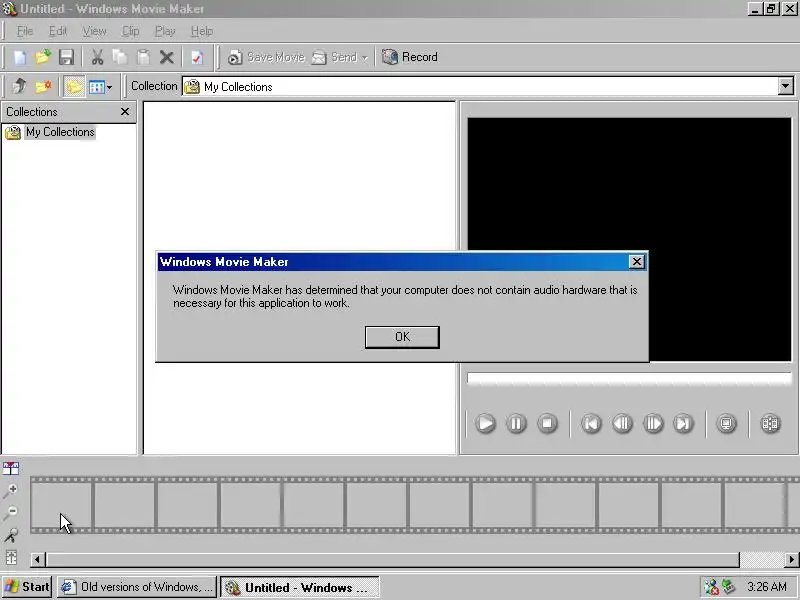This screenshot has height=600, width=800.
Task: Click the 3:26 AM clock
Action: click(x=767, y=587)
